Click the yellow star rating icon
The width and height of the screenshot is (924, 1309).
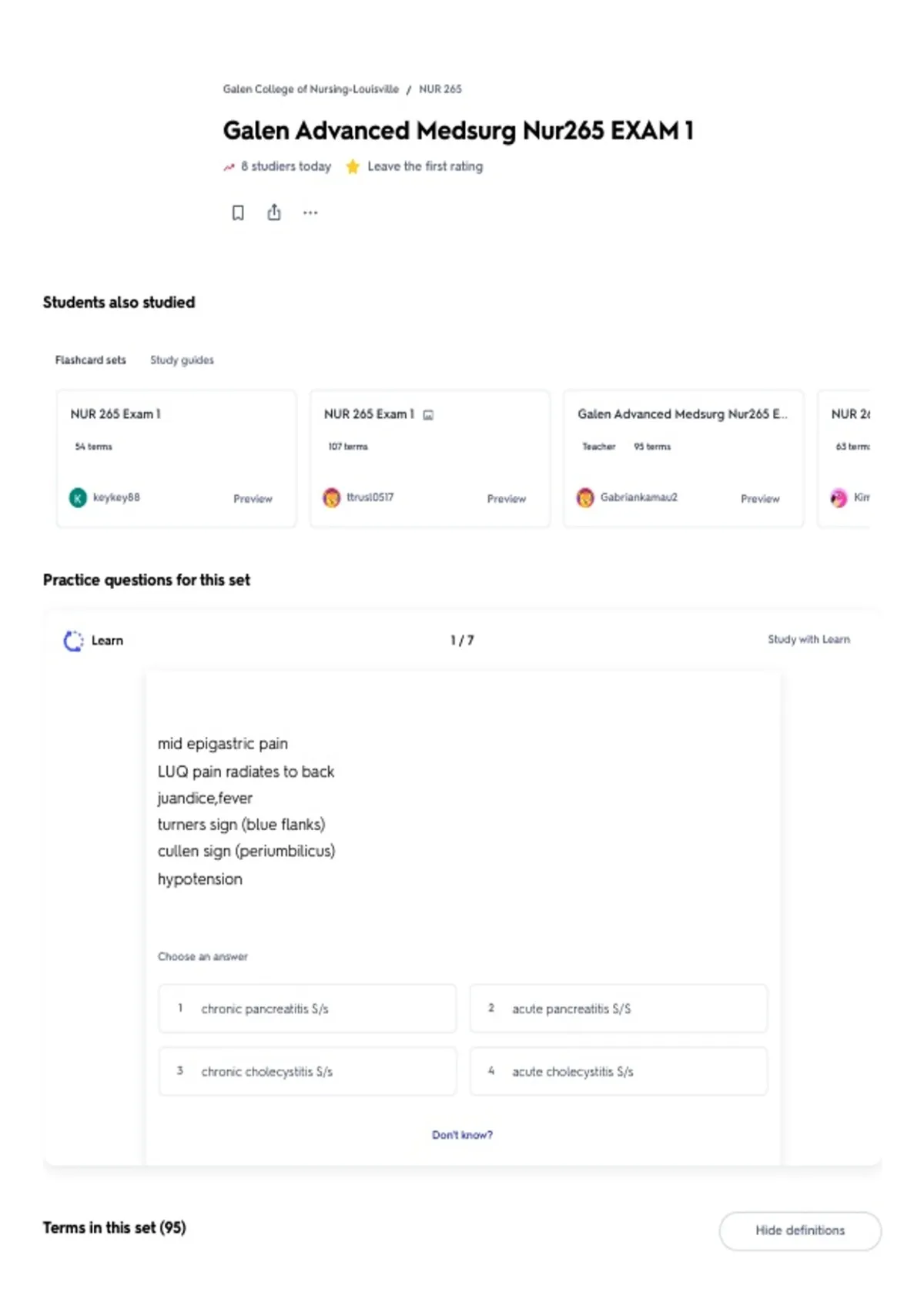(353, 166)
